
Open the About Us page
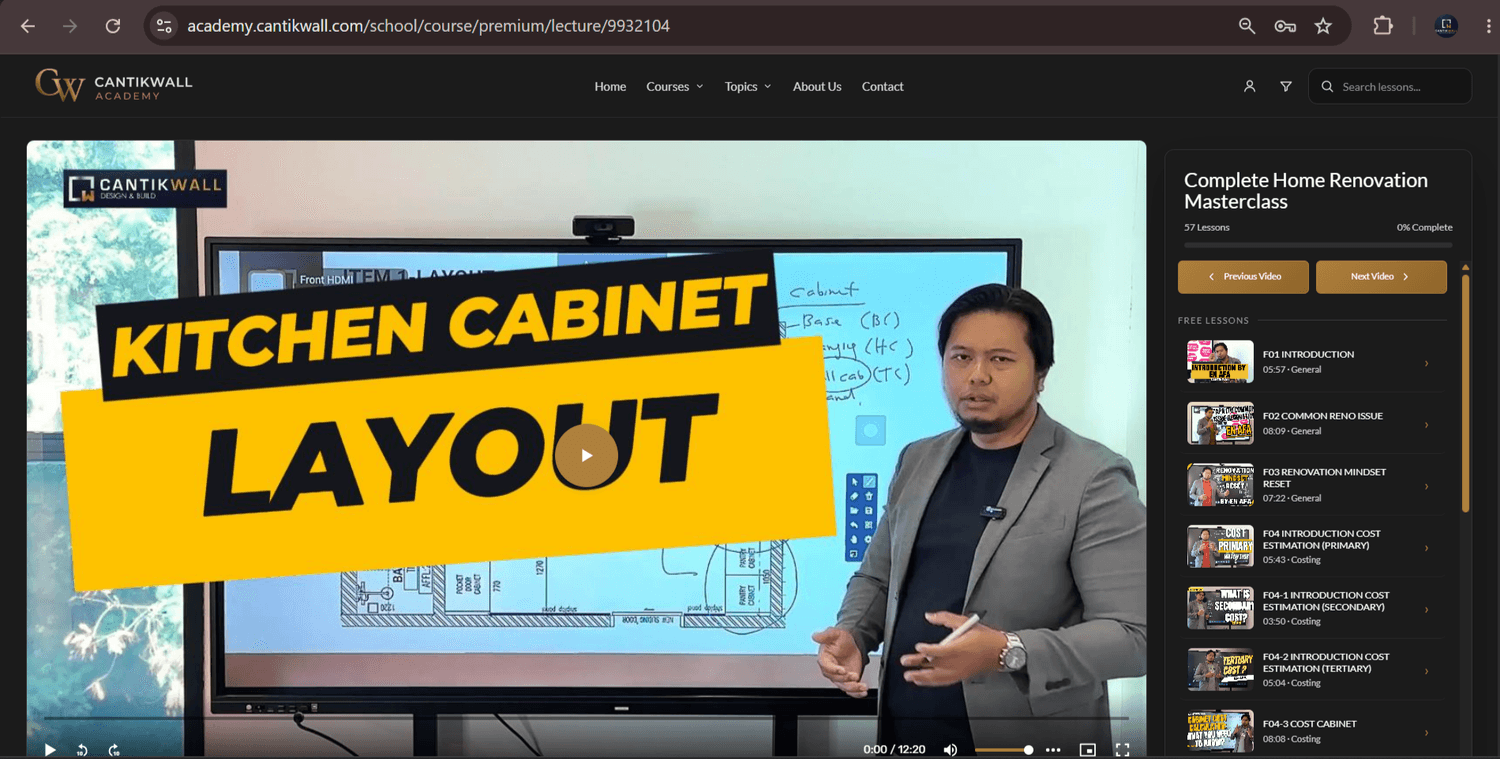(817, 87)
